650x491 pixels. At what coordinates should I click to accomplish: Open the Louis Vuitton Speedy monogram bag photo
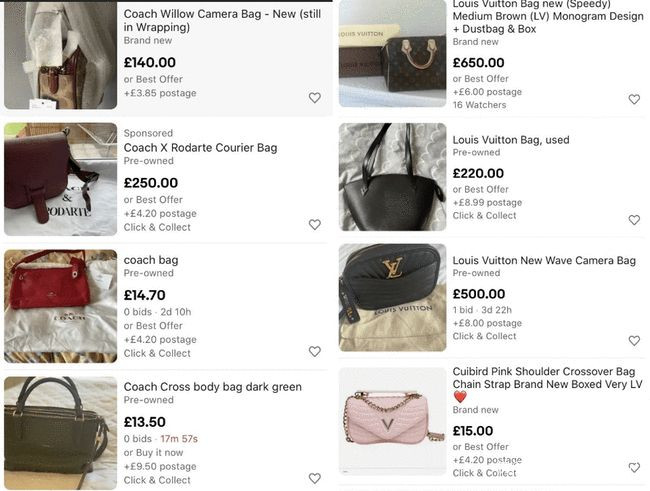click(x=392, y=54)
